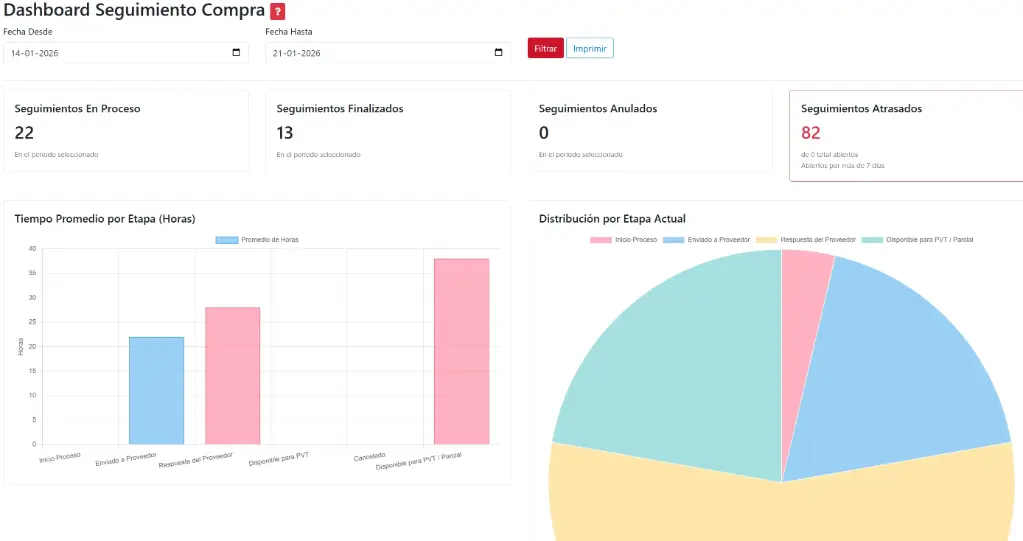1023x541 pixels.
Task: Click the Respuesta del Proveedor pink bar
Action: click(232, 375)
